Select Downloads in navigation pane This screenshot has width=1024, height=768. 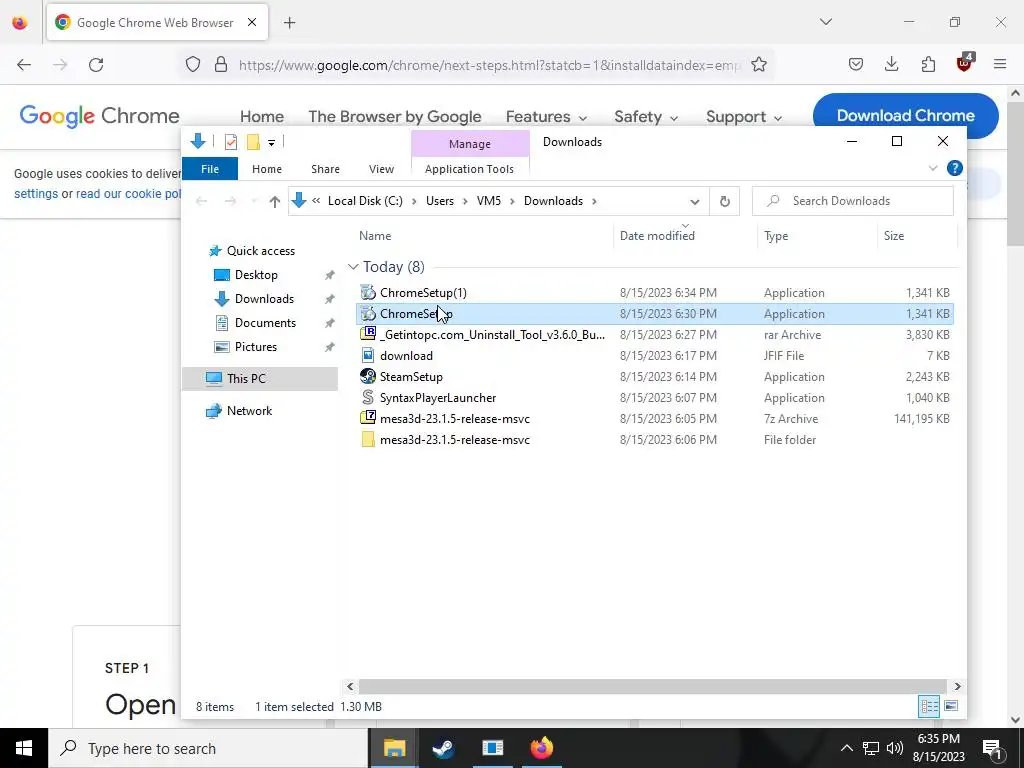(x=264, y=299)
